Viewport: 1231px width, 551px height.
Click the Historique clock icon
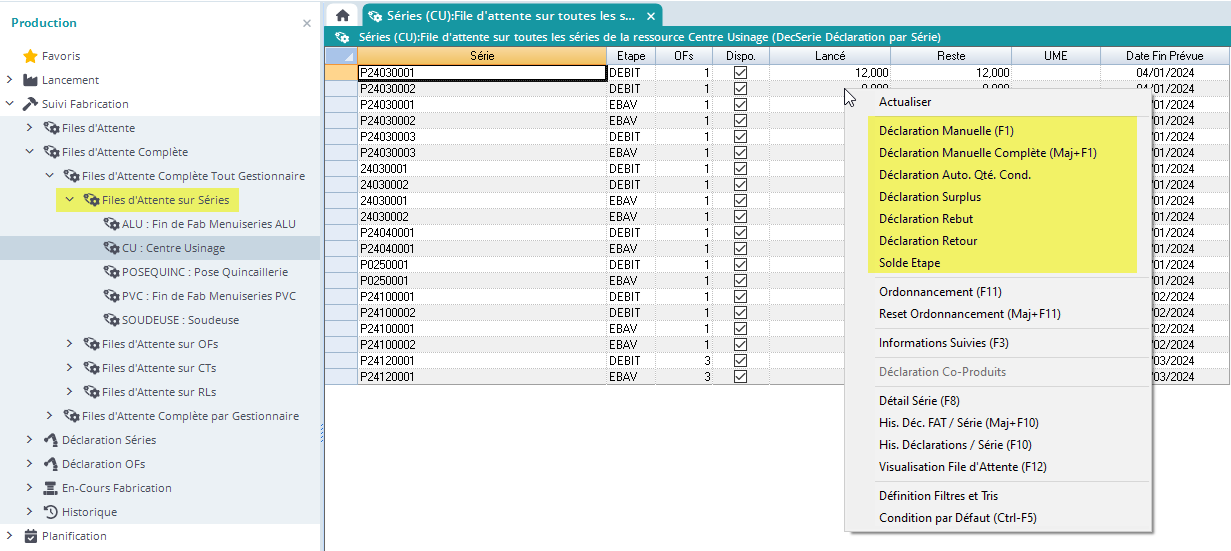50,512
